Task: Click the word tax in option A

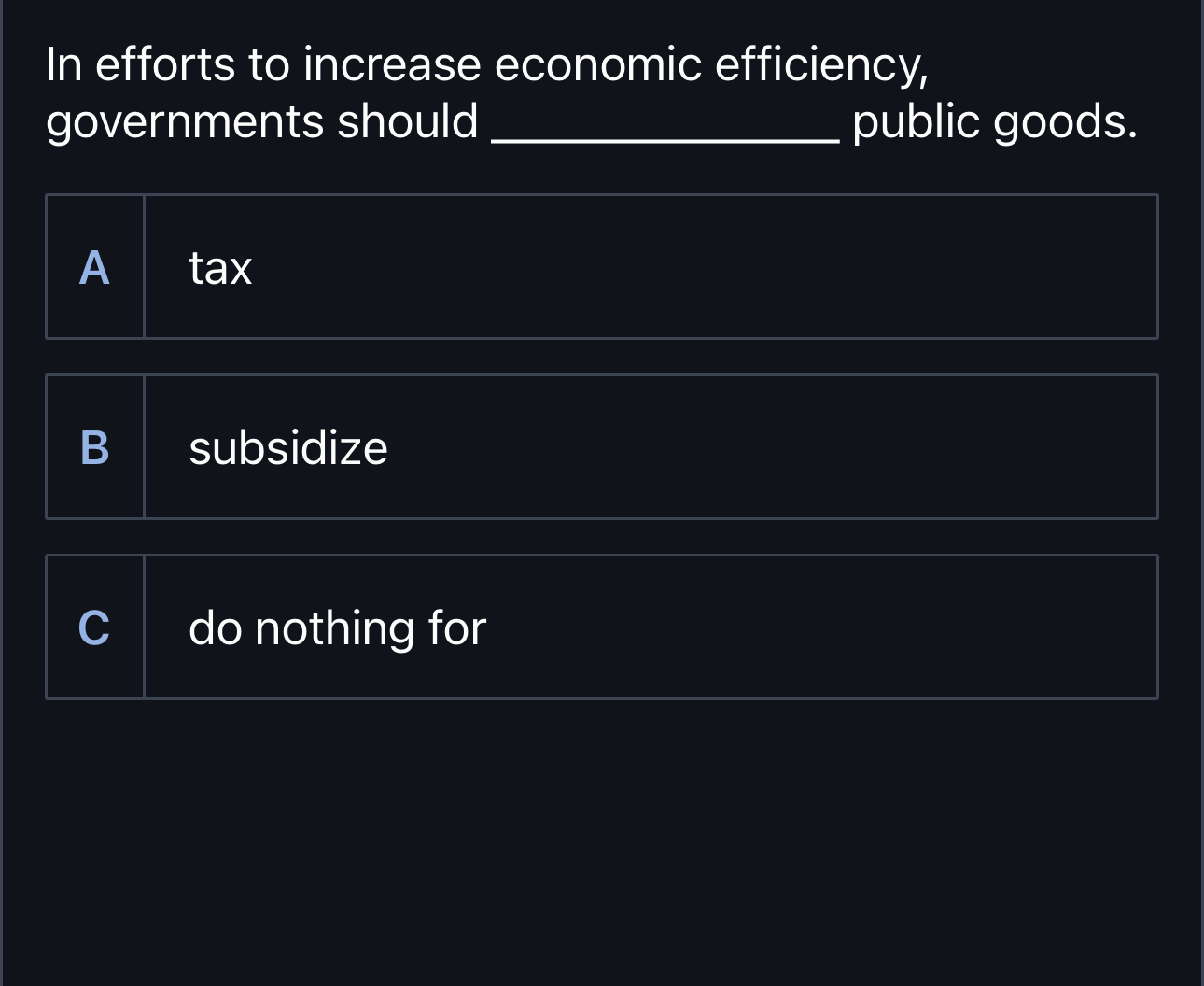Action: click(219, 269)
